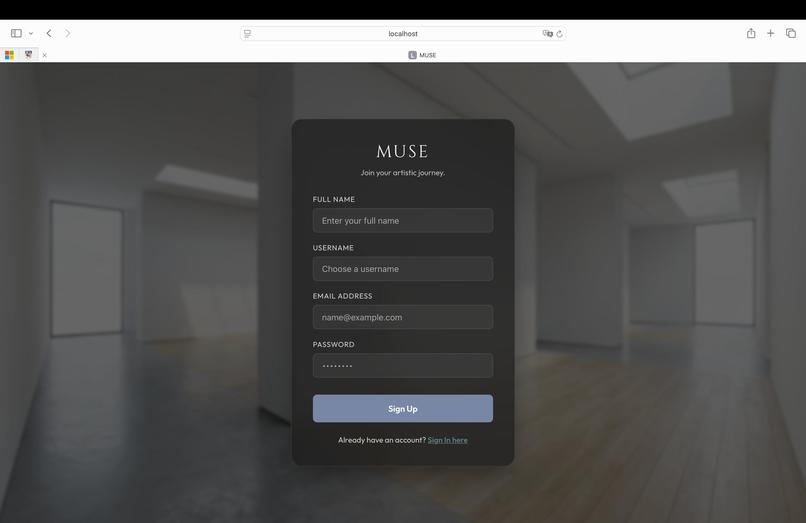806x523 pixels.
Task: Reload the page with refresh icon
Action: point(559,34)
